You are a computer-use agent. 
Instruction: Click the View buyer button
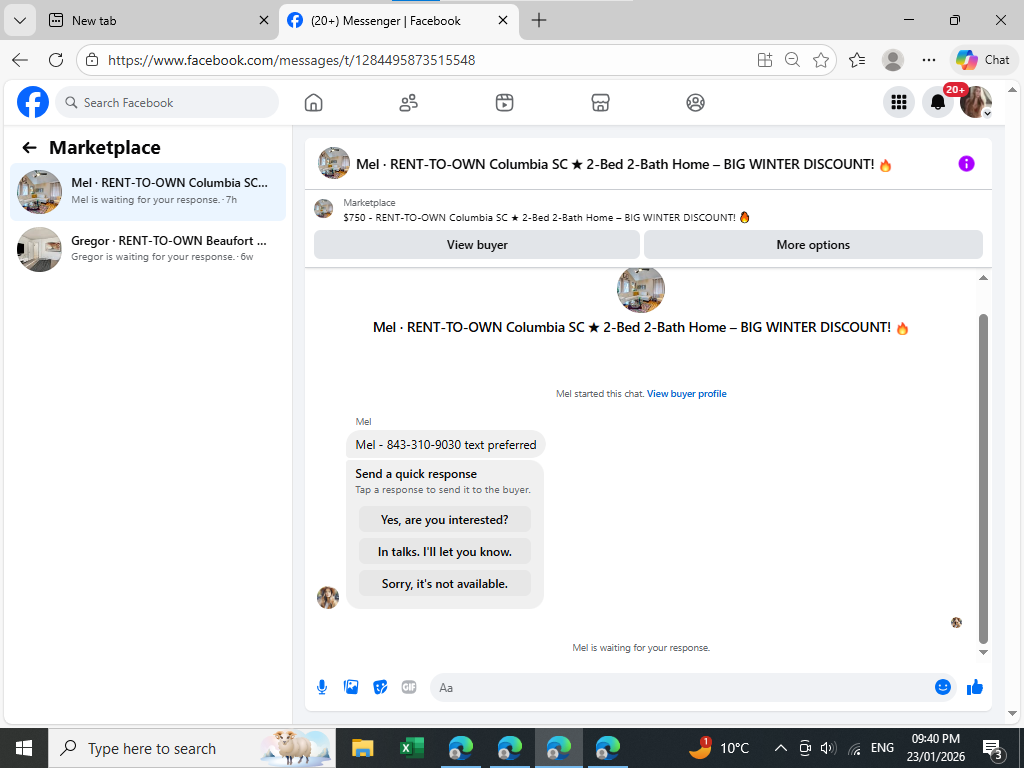(477, 245)
